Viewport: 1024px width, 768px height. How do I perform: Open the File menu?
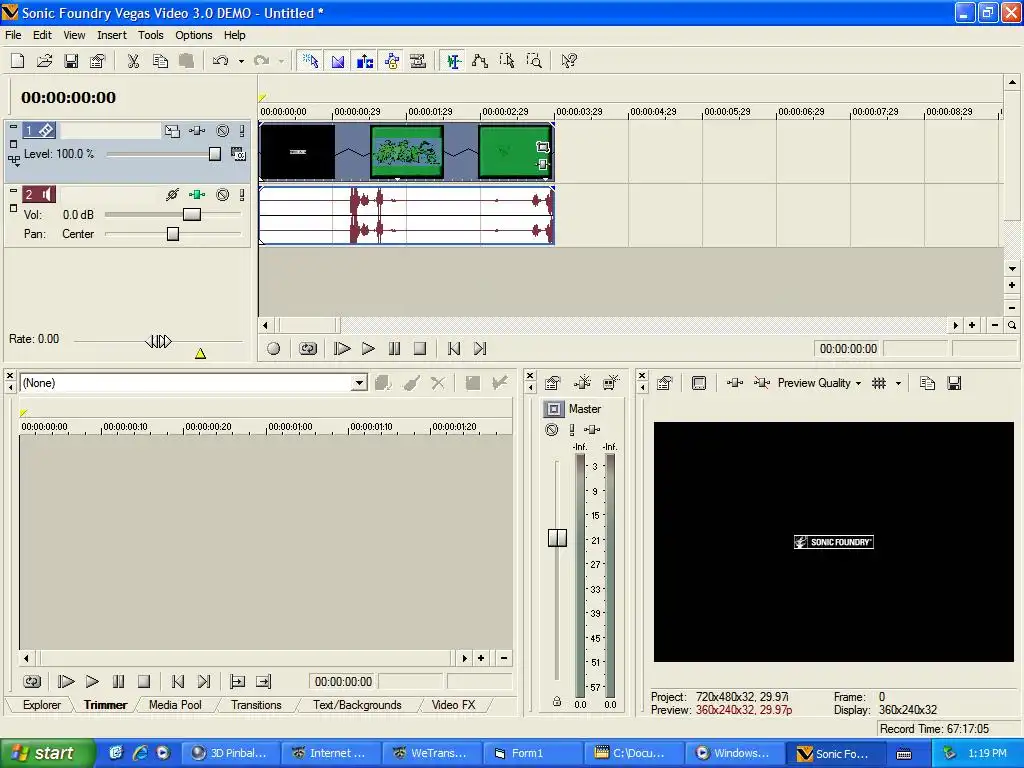coord(13,35)
